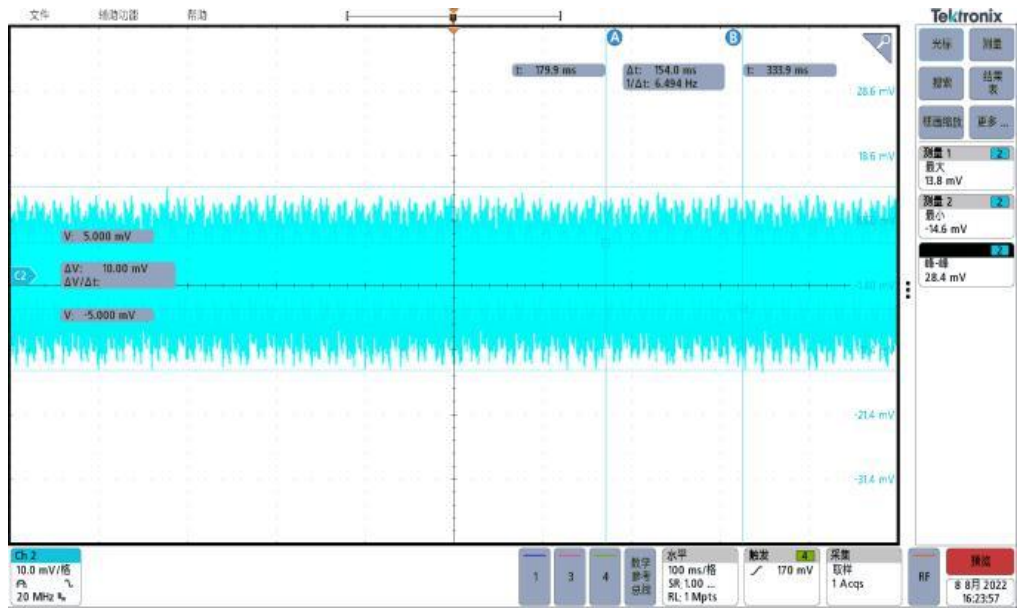Click the Δt 154.0 ms cursor readout

(673, 77)
